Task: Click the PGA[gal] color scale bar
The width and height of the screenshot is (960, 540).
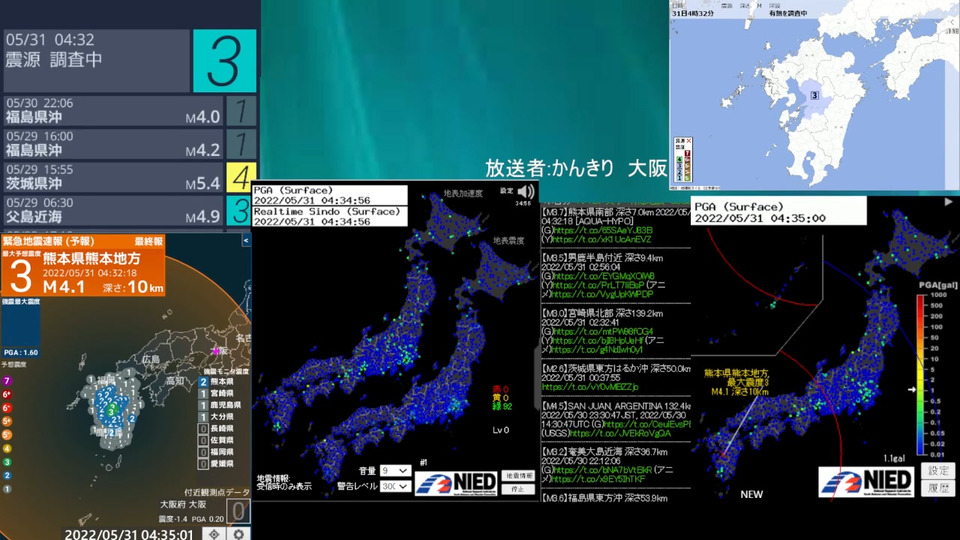Action: (920, 374)
